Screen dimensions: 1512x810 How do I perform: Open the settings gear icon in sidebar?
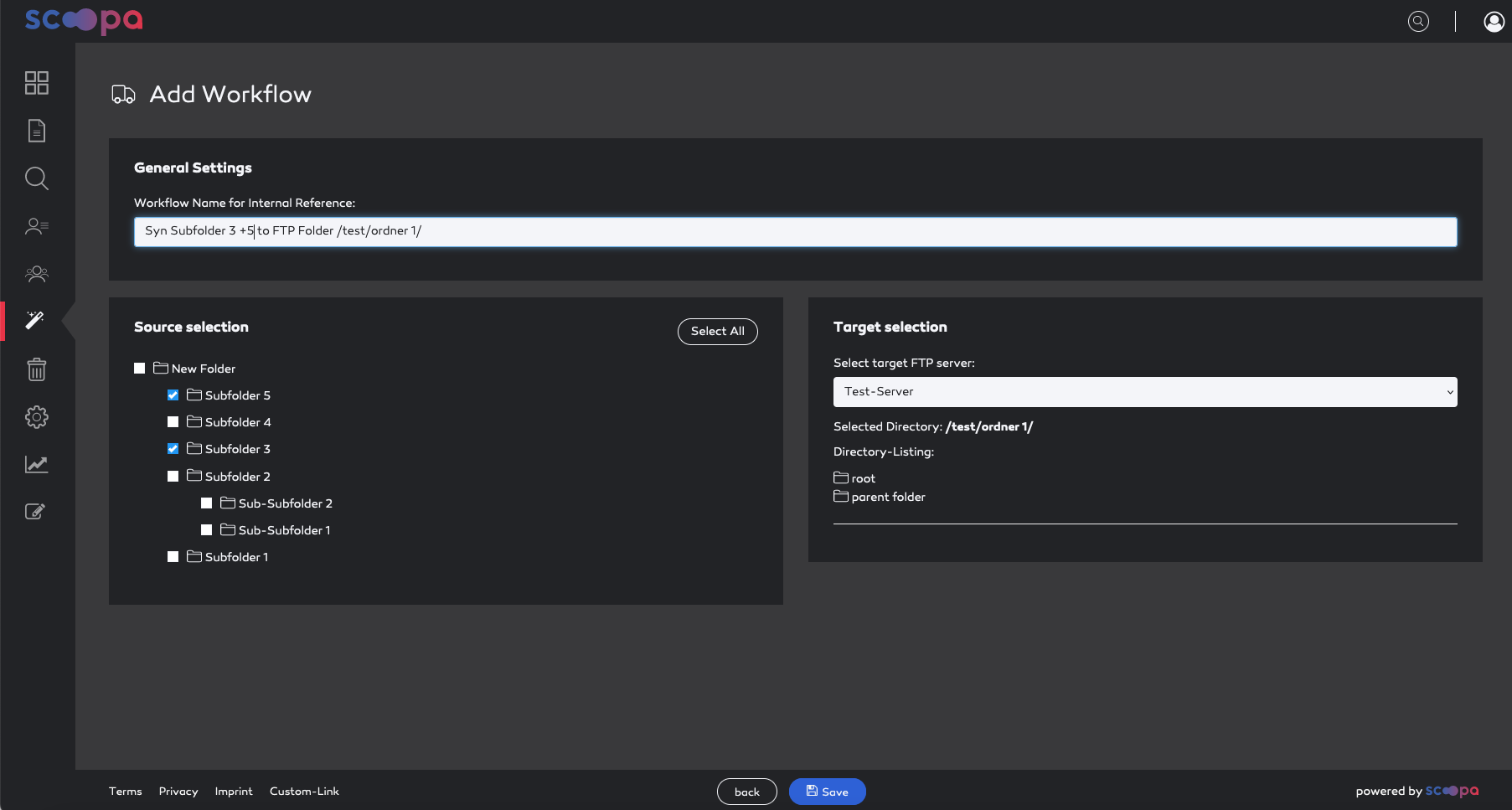pyautogui.click(x=37, y=417)
